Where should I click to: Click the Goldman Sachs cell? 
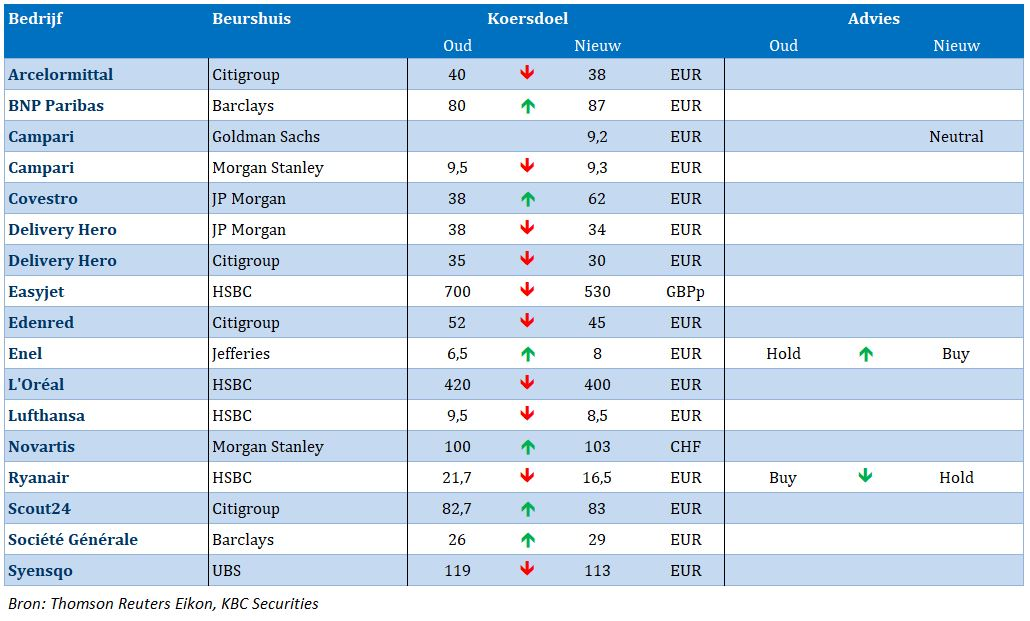tap(266, 136)
